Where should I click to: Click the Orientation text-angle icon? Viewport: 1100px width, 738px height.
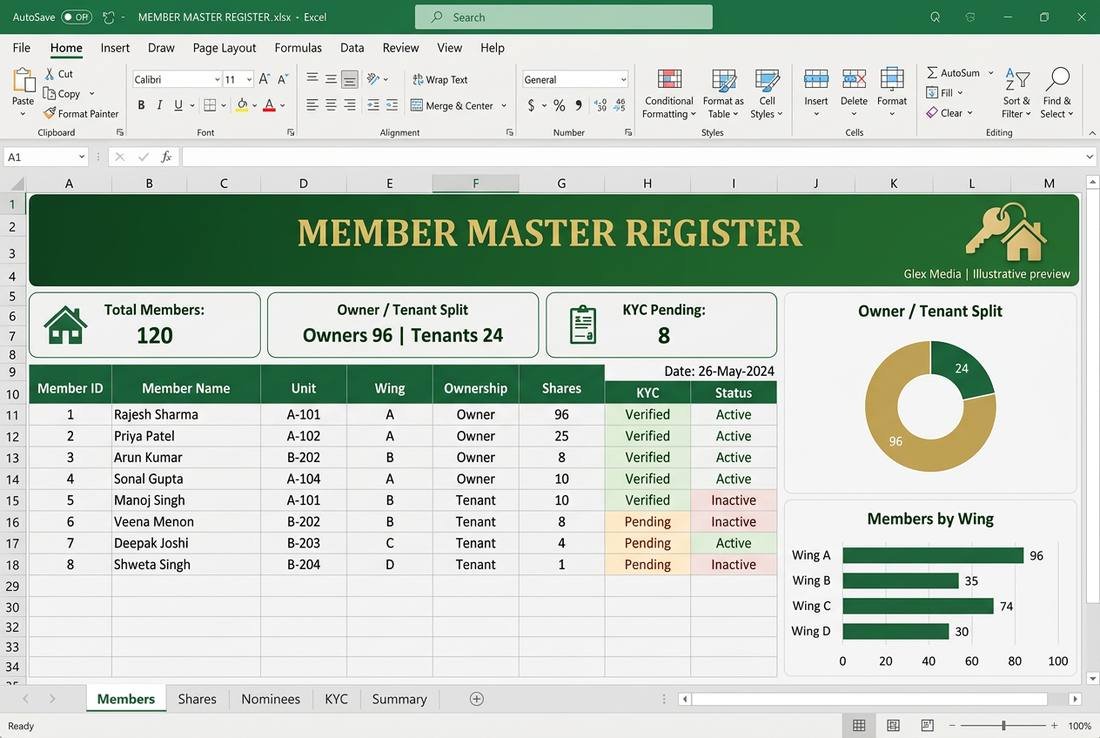(373, 79)
